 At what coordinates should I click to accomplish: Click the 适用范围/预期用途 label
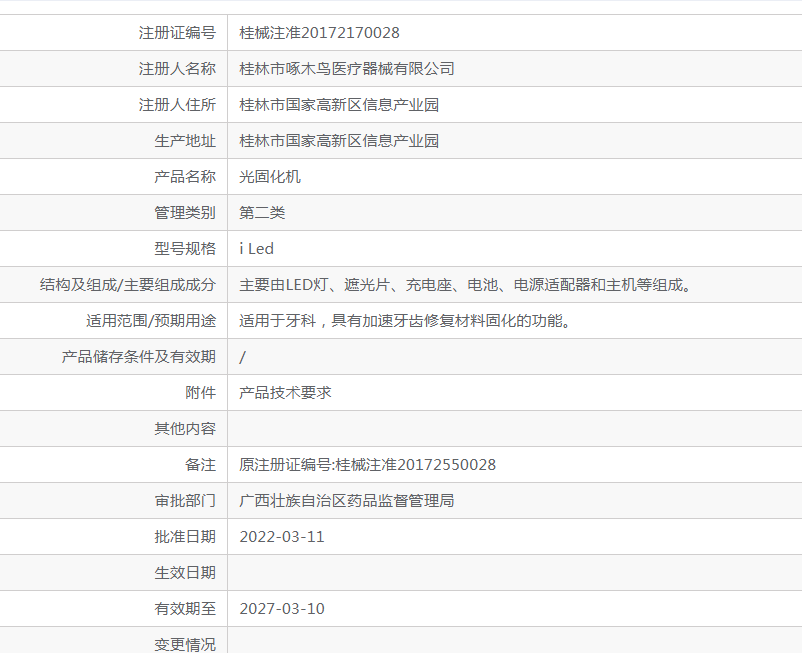click(x=151, y=321)
